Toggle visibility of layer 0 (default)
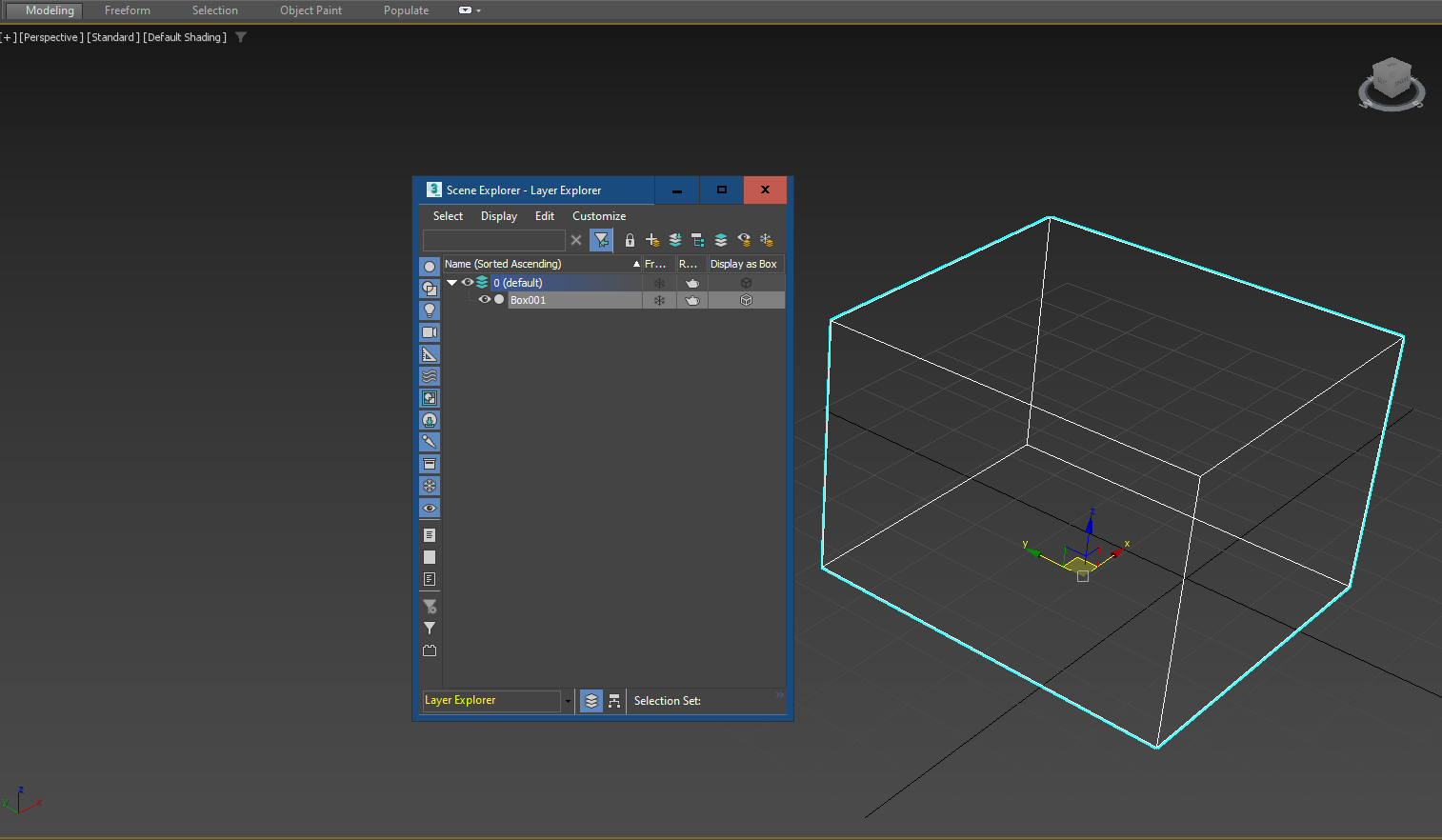 467,282
